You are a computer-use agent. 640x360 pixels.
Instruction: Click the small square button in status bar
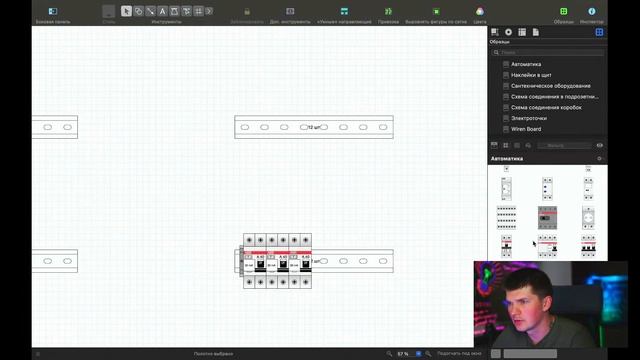[496, 353]
